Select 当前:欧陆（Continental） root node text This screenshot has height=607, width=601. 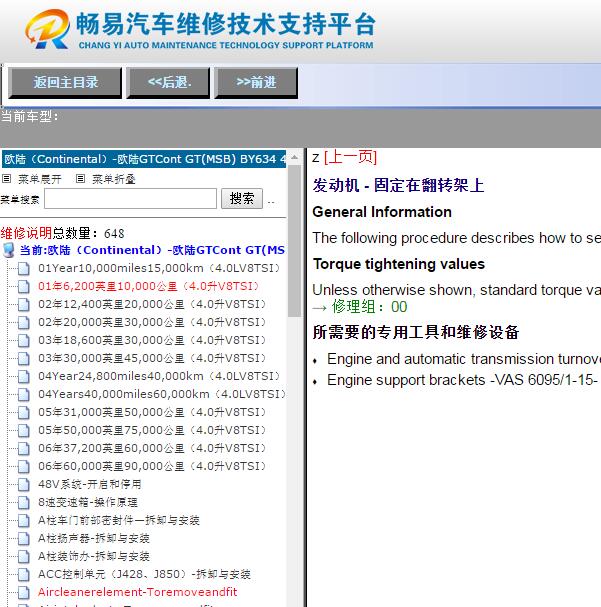pyautogui.click(x=152, y=250)
